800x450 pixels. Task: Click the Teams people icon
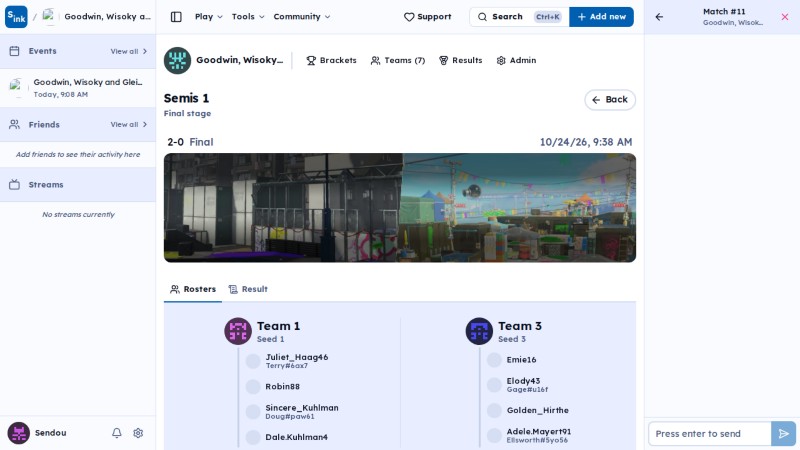click(376, 60)
